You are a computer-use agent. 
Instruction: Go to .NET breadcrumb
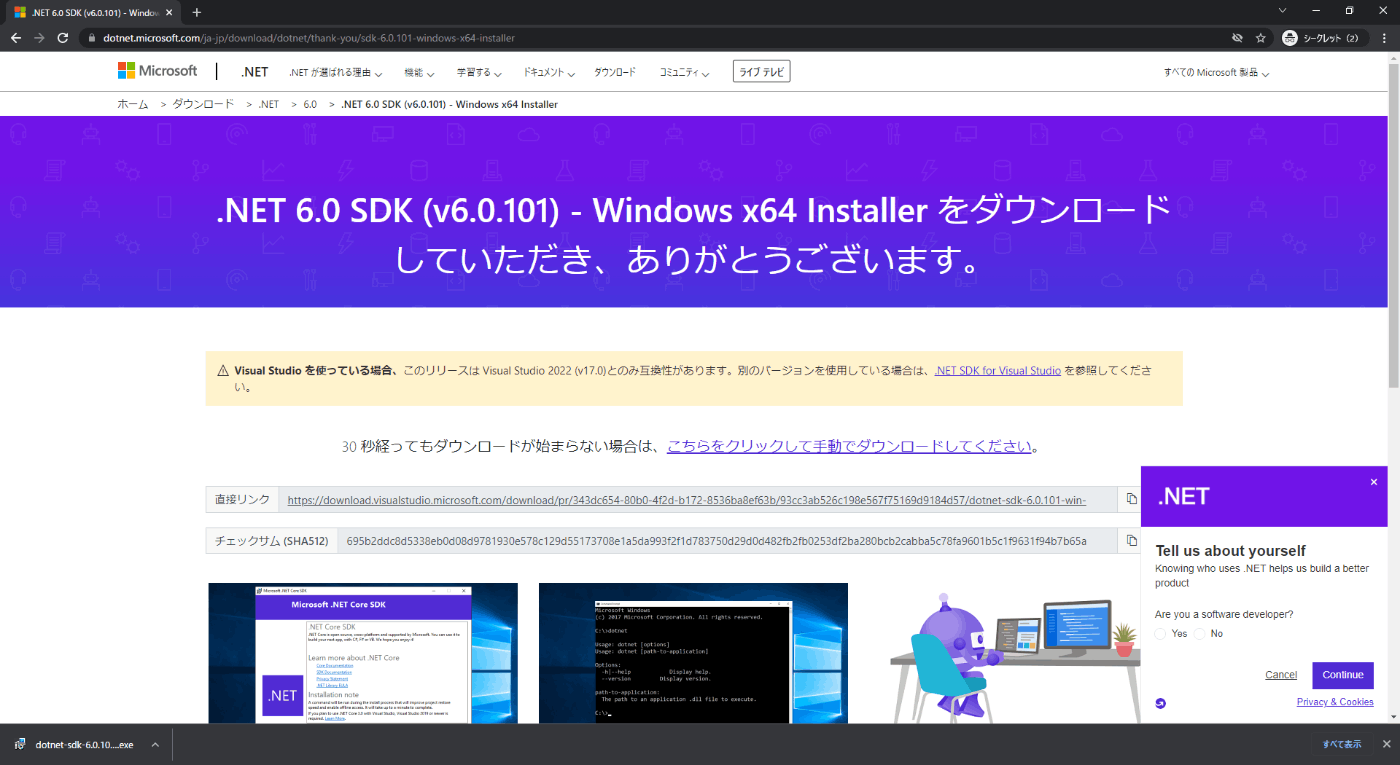pos(269,104)
